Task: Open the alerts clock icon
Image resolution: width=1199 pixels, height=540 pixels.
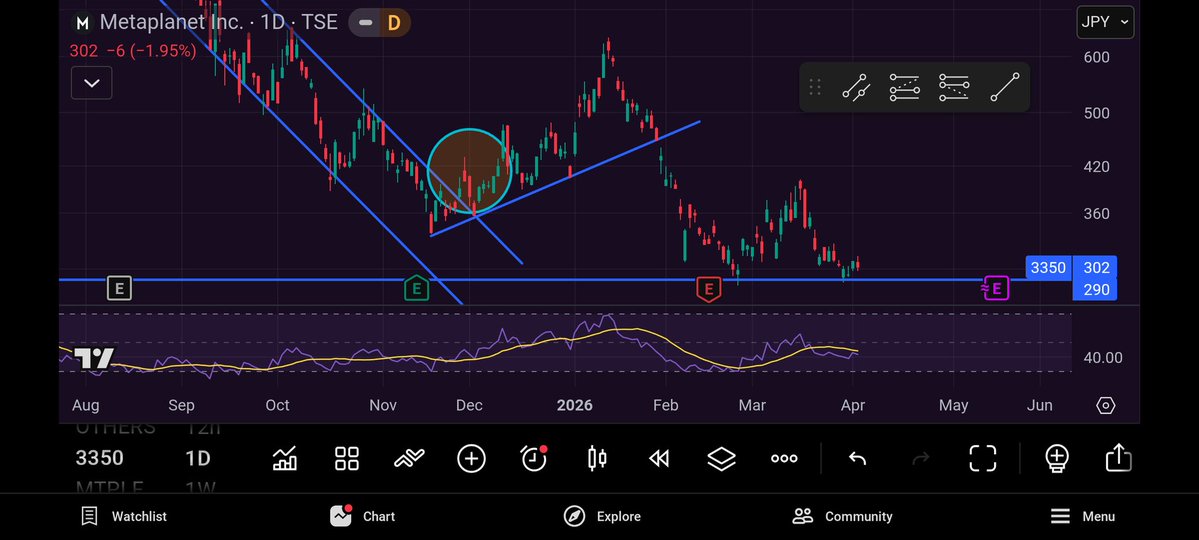Action: click(534, 458)
